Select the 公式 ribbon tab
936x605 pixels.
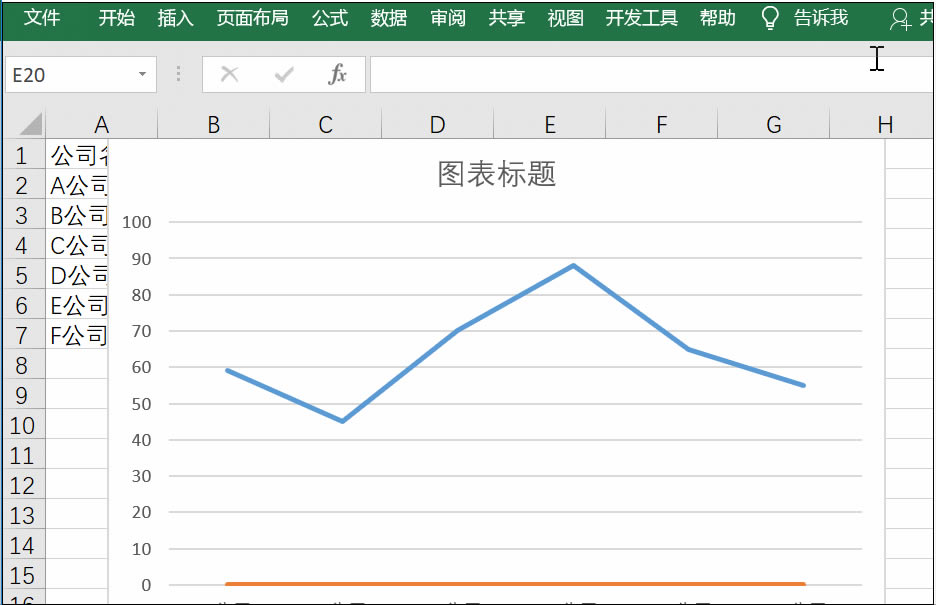click(x=329, y=18)
